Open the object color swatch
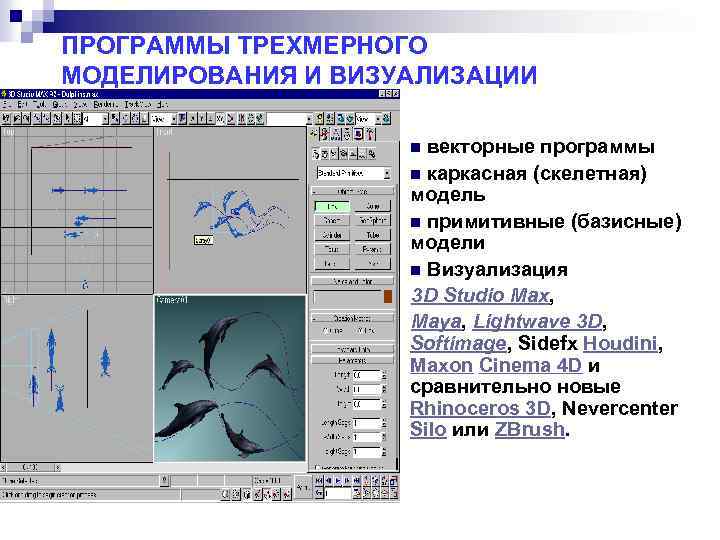This screenshot has height=540, width=720. tap(388, 296)
